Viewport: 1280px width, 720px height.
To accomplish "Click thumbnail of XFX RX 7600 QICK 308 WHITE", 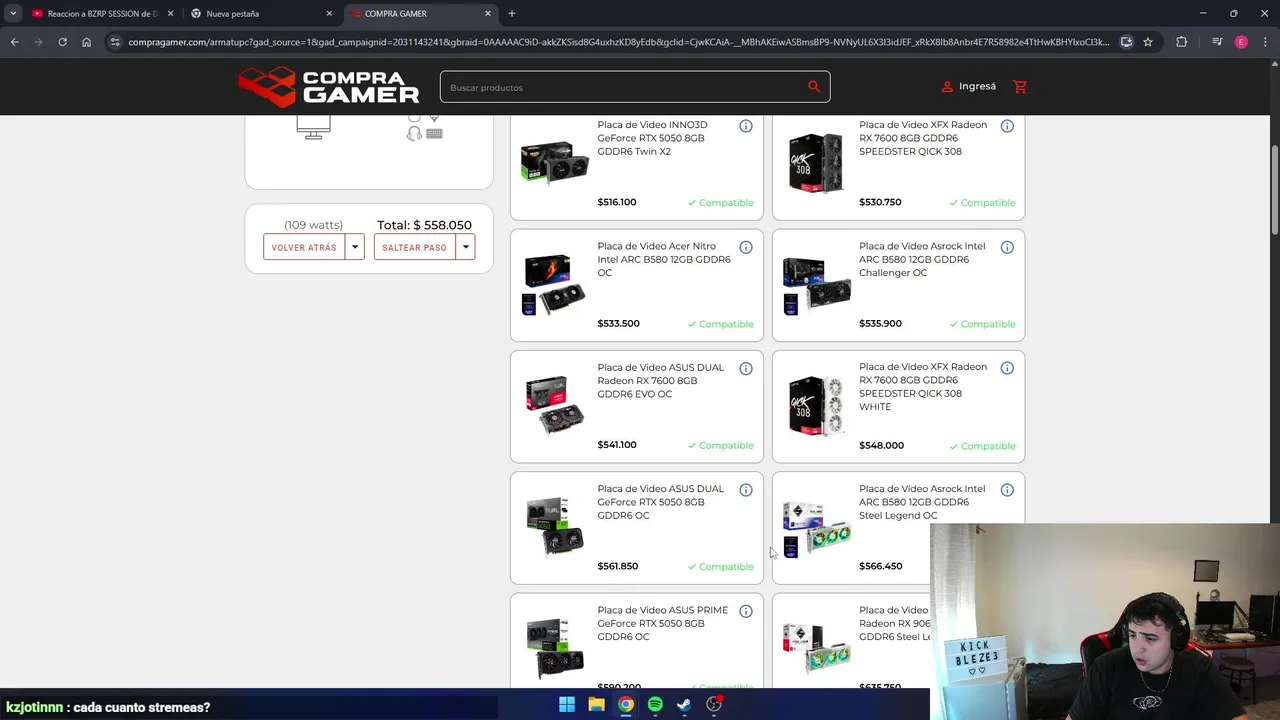I will 816,405.
